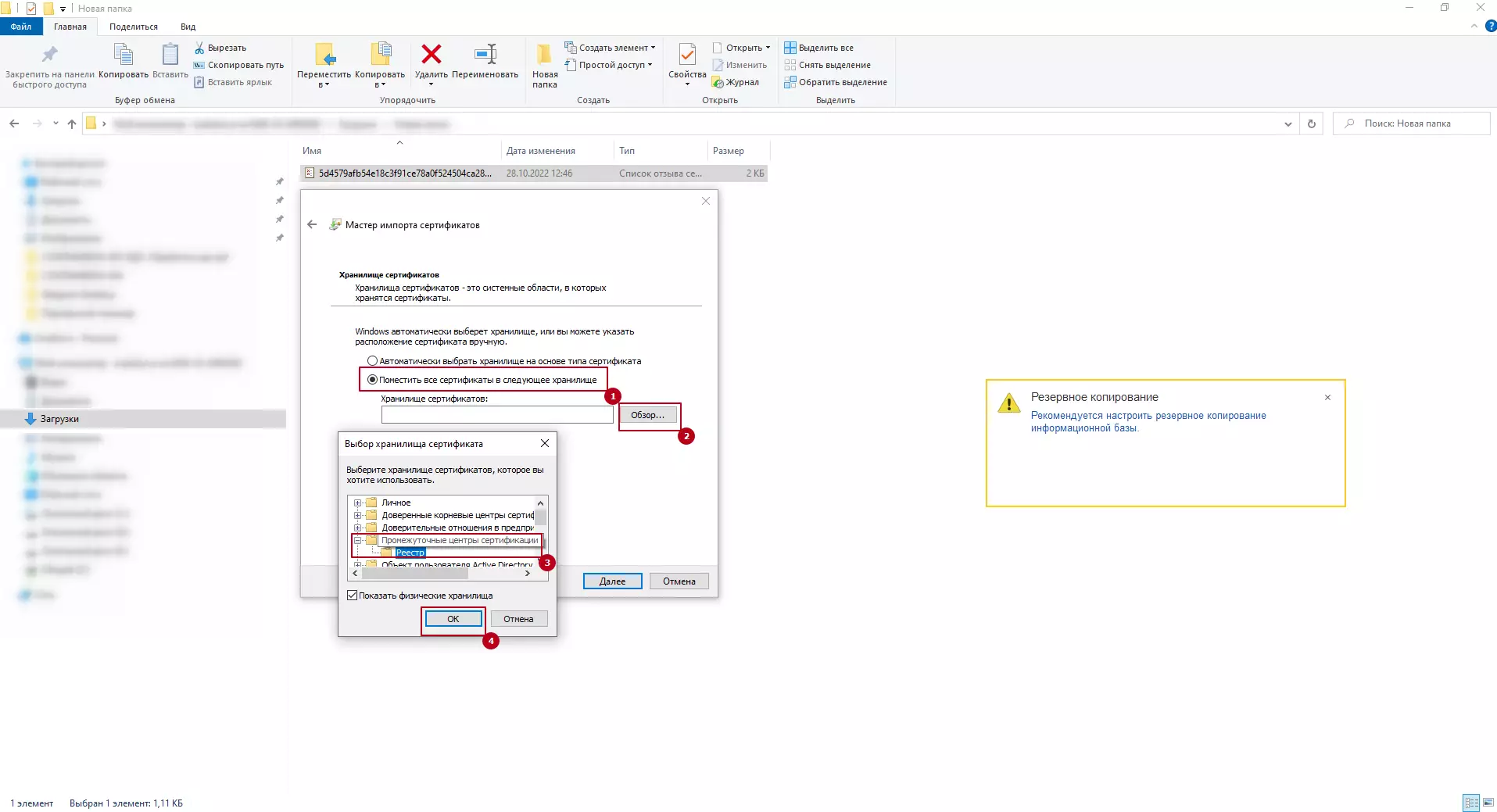The height and width of the screenshot is (812, 1497).
Task: Go back in the certificate import wizard
Action: tap(312, 224)
